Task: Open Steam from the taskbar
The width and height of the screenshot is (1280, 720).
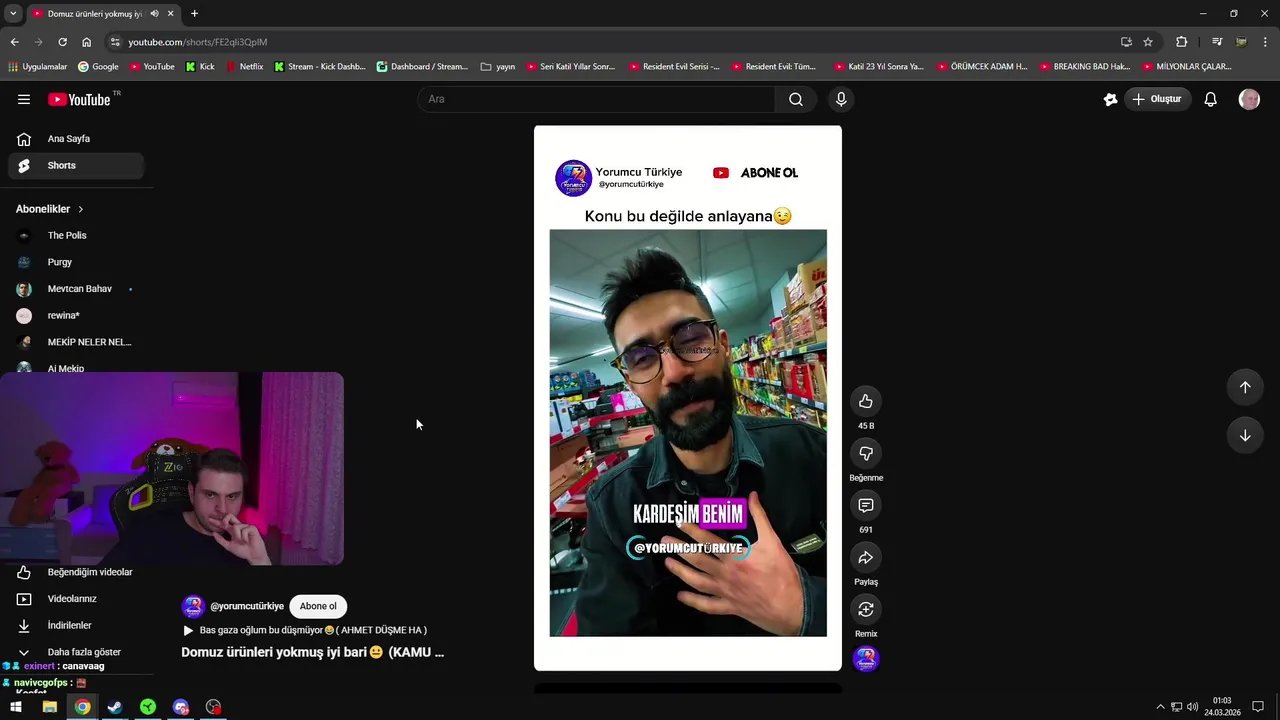Action: click(x=115, y=707)
